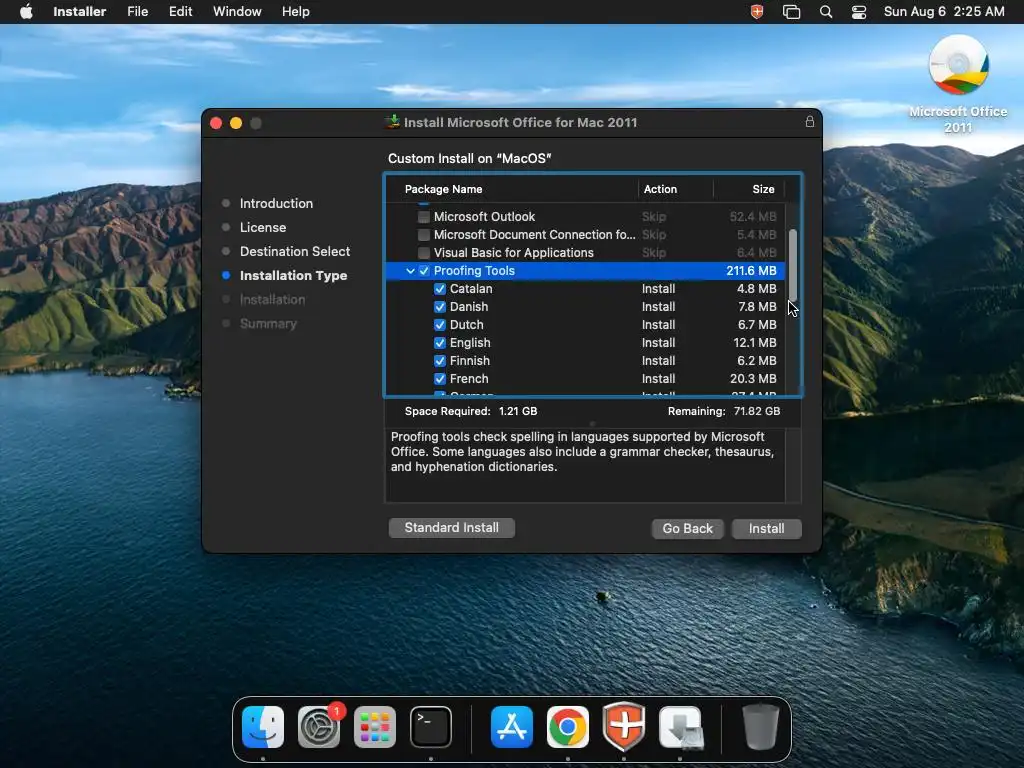Enable Microsoft Document Connection checkbox

point(424,234)
